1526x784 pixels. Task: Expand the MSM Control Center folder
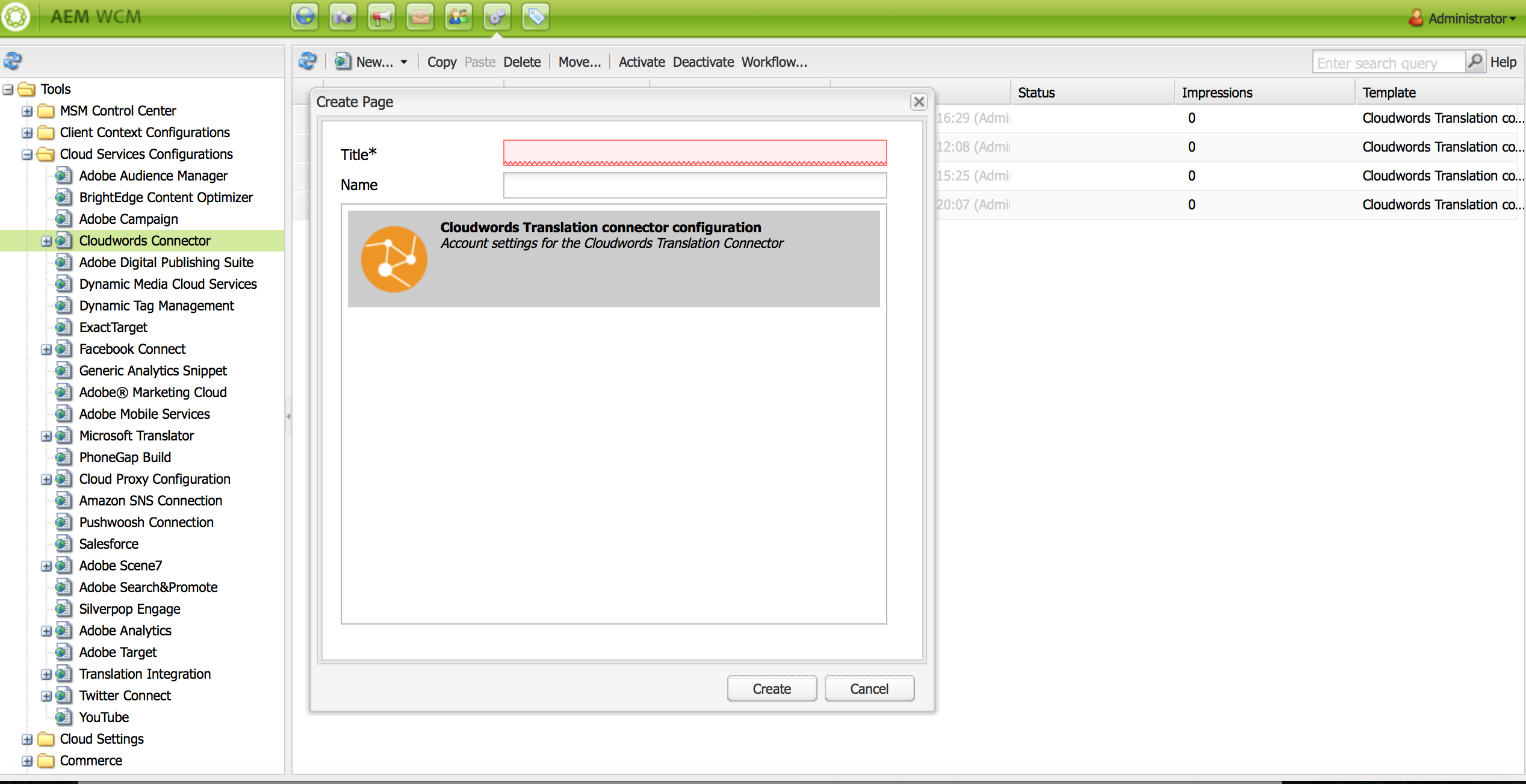[x=27, y=111]
